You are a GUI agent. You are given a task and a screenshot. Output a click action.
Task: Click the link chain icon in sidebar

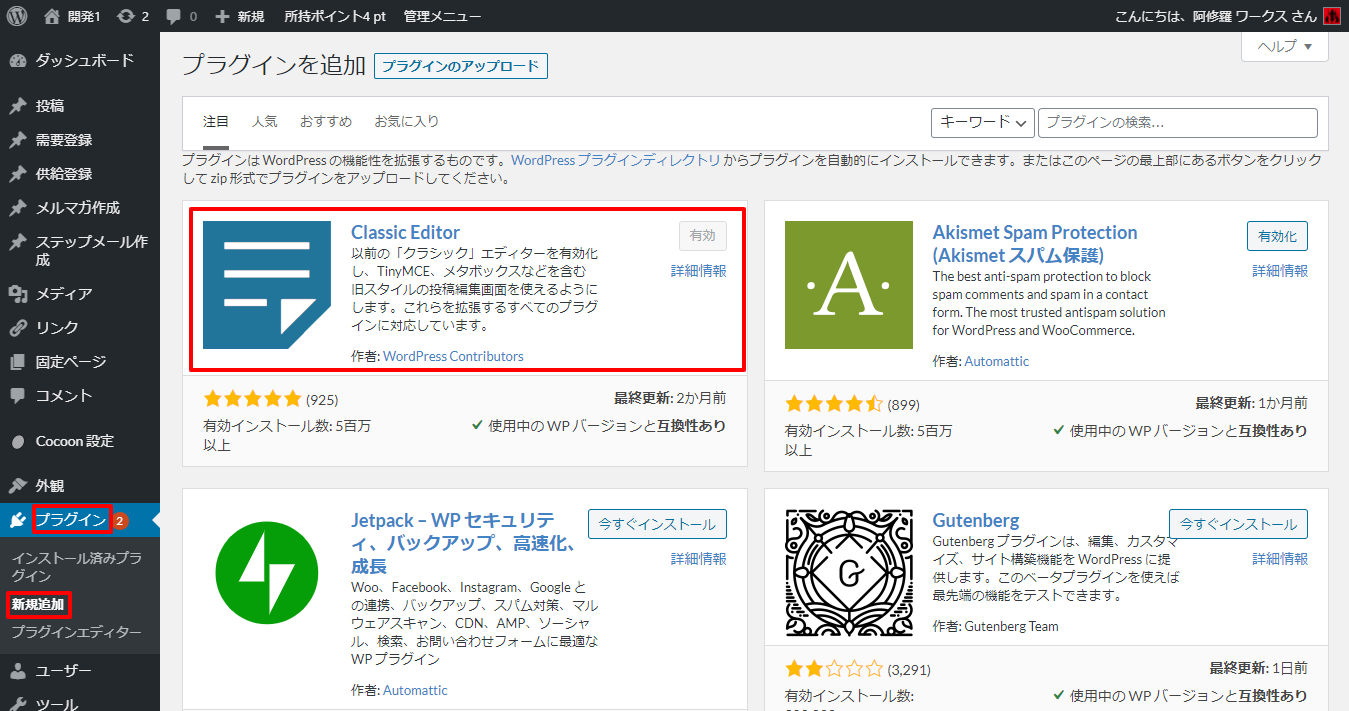pos(17,328)
